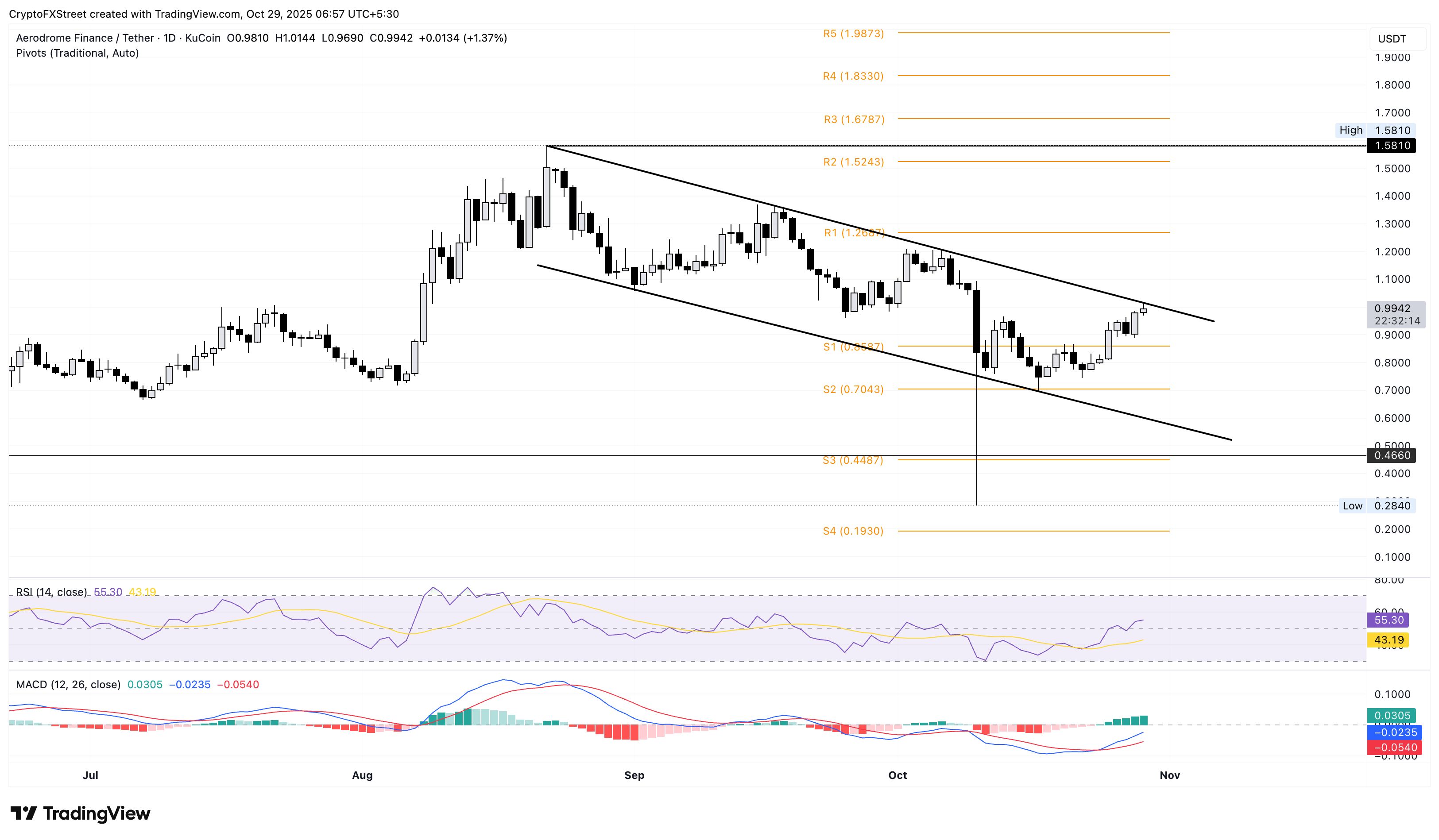The width and height of the screenshot is (1439, 840).
Task: Click the S4 (0.1930) pivot label
Action: (x=852, y=531)
